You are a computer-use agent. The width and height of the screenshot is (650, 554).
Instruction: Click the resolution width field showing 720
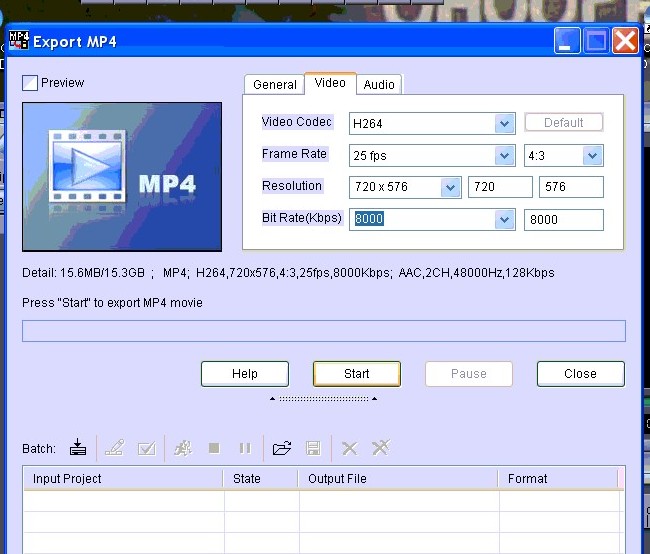point(500,188)
